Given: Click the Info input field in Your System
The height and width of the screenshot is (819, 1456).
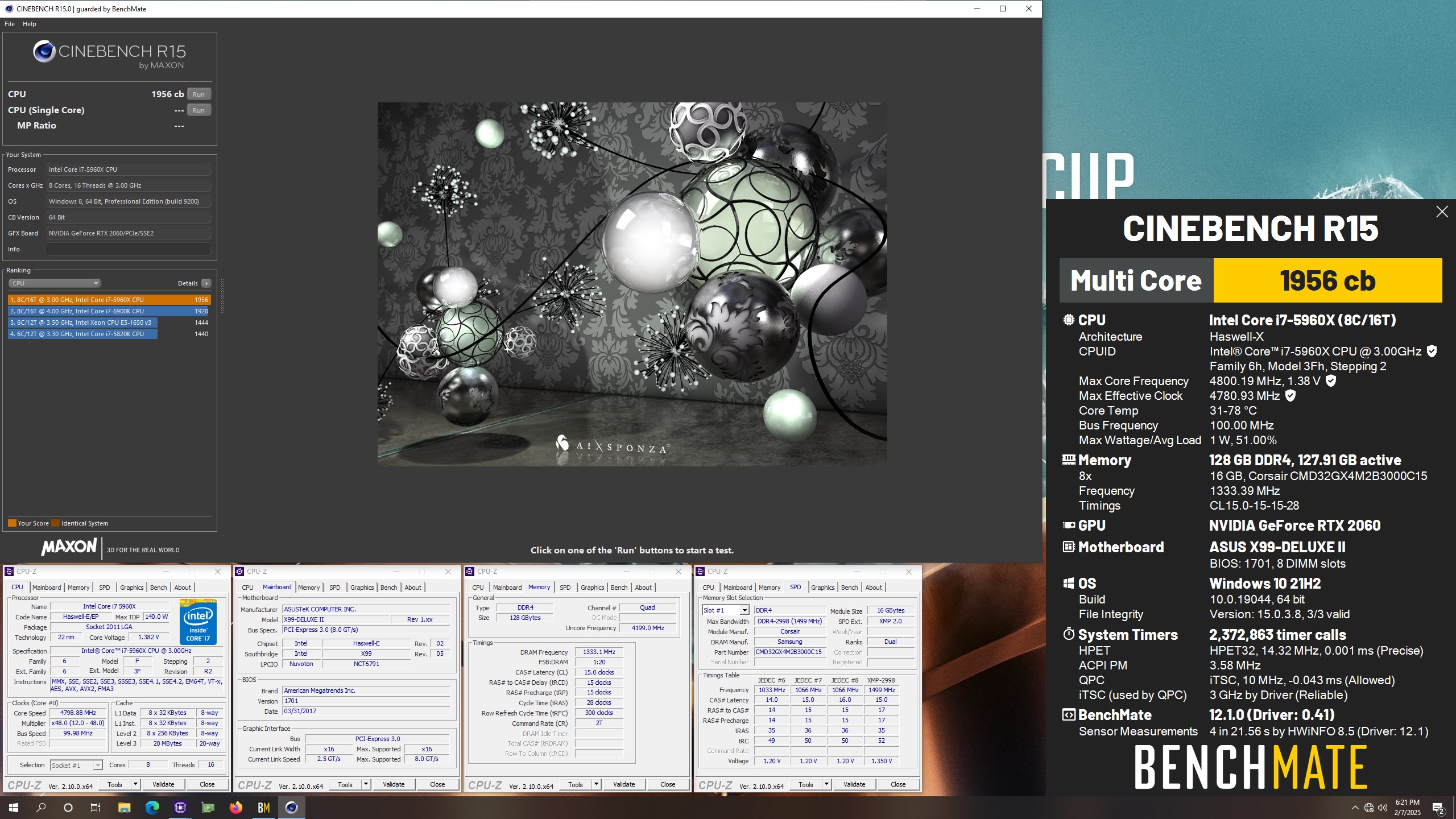Looking at the screenshot, I should (x=129, y=249).
